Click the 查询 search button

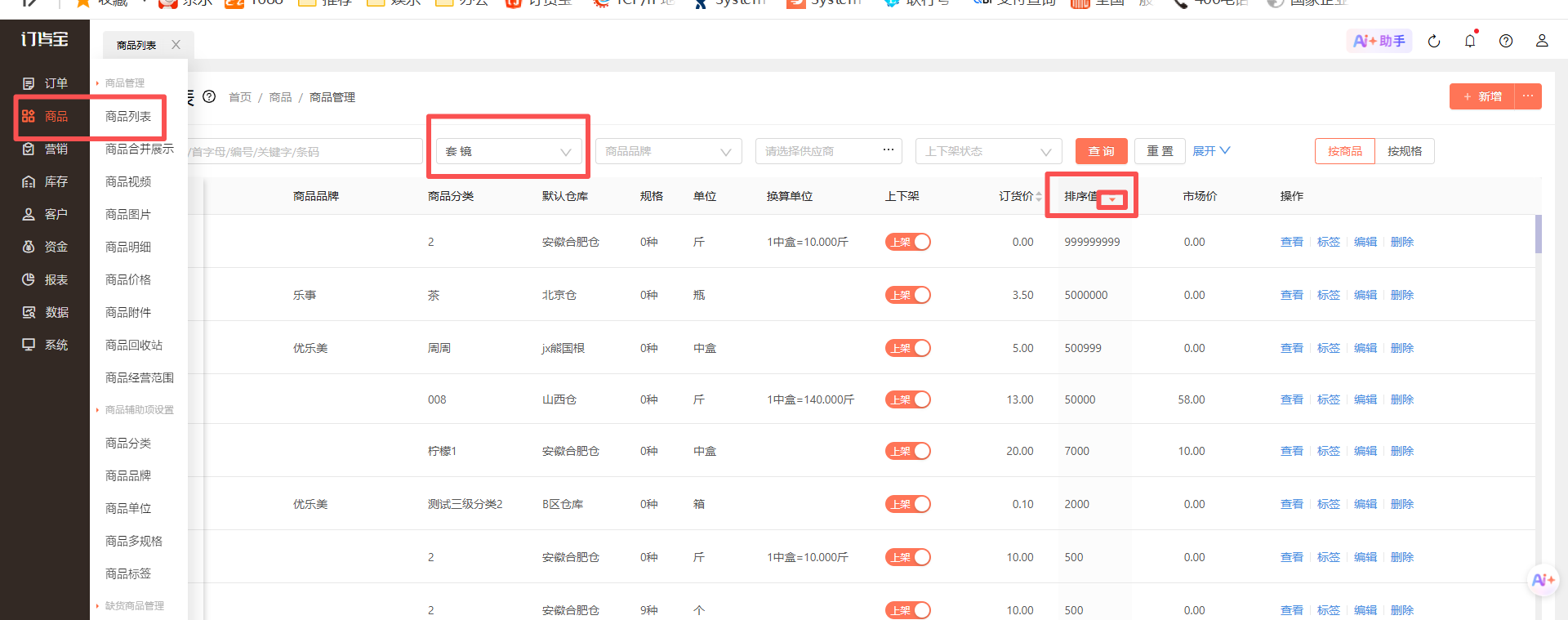pyautogui.click(x=1101, y=151)
